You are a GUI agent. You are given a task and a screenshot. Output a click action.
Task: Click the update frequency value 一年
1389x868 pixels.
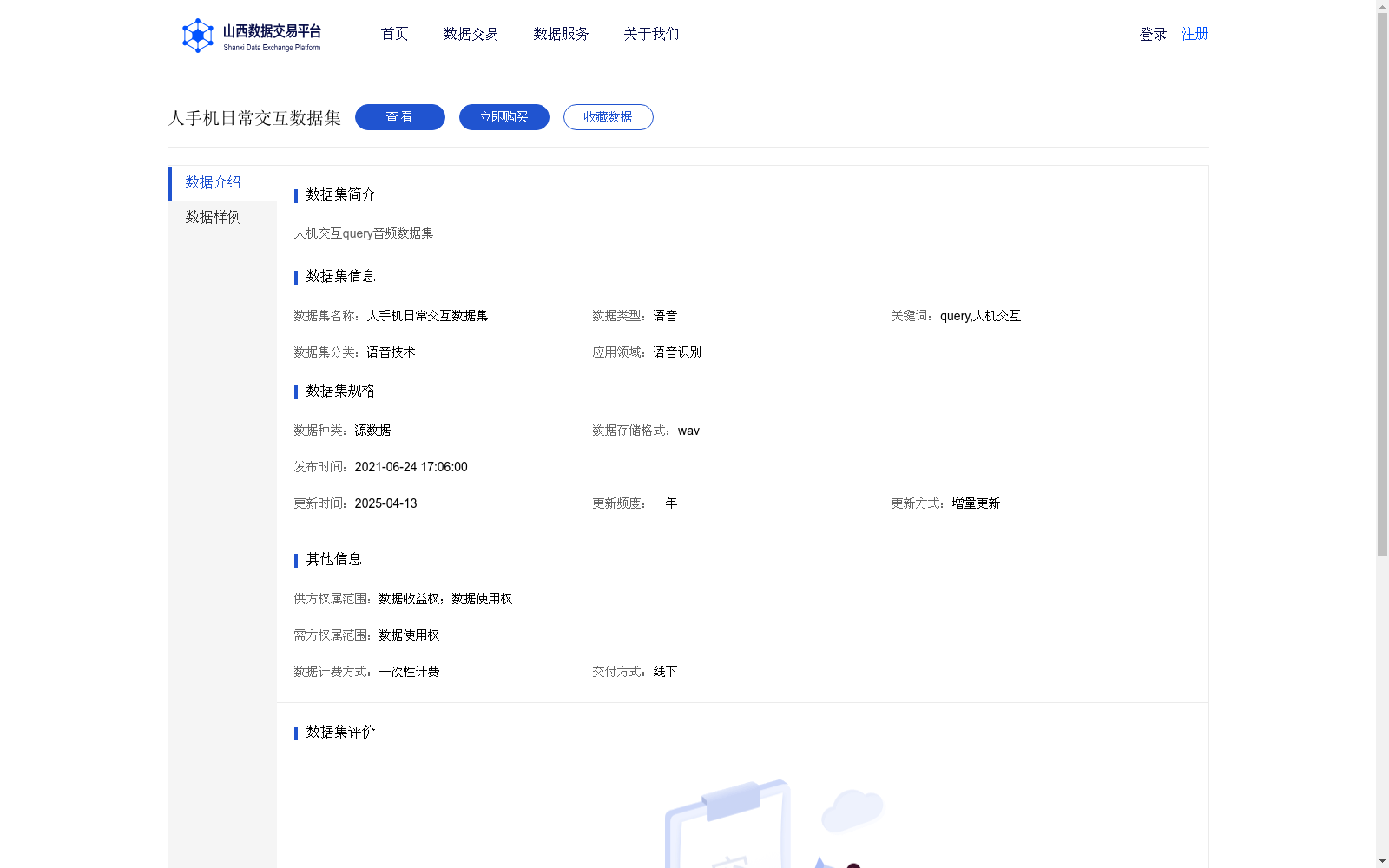(x=665, y=503)
